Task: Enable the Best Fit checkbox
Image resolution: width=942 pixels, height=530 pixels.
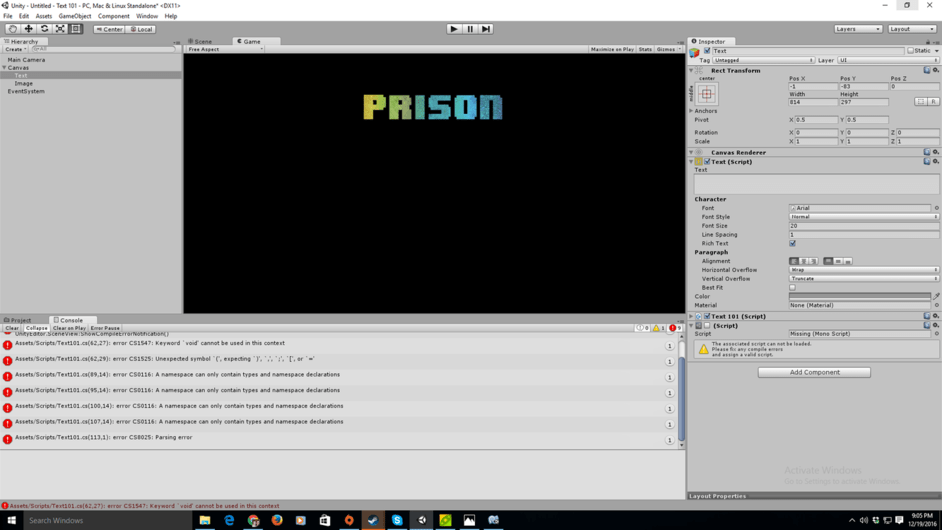Action: pyautogui.click(x=792, y=288)
